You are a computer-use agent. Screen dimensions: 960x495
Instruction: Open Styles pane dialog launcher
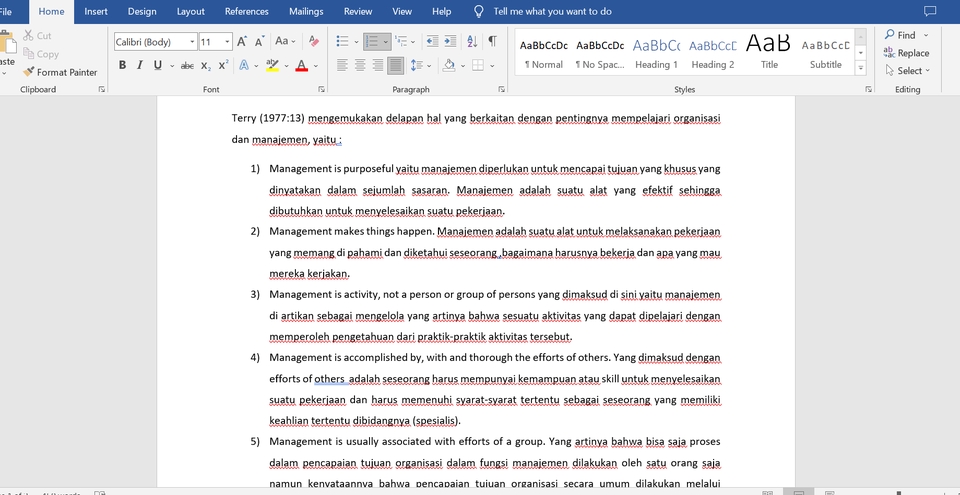pos(868,89)
